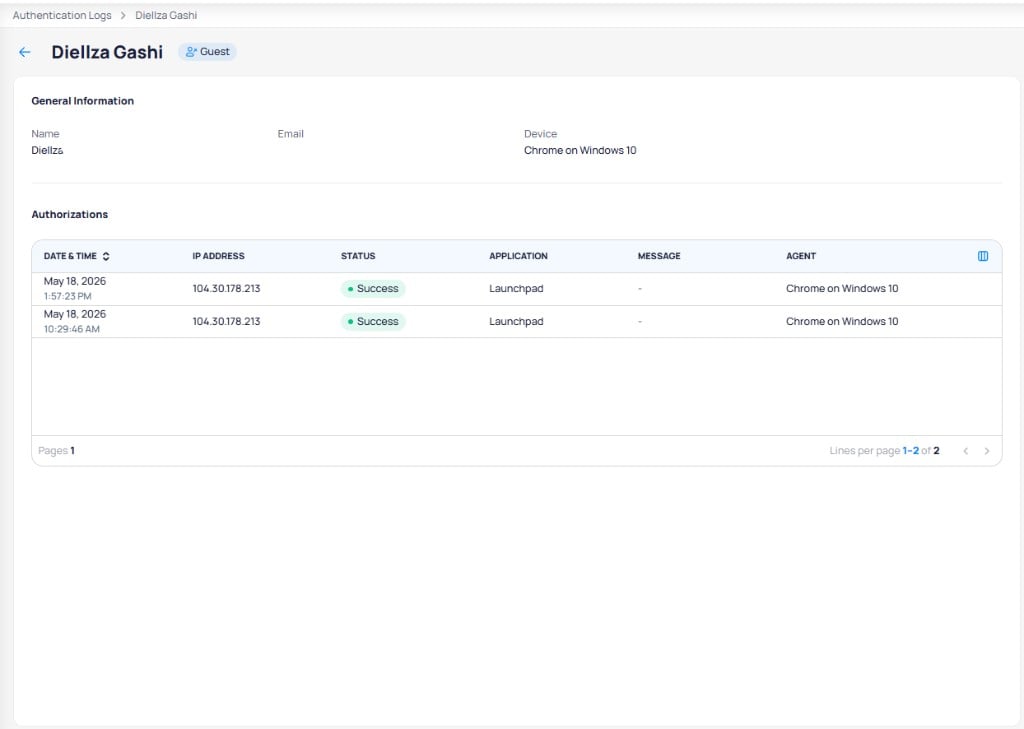Open the column settings icon in table header
The image size is (1024, 729).
pyautogui.click(x=983, y=256)
